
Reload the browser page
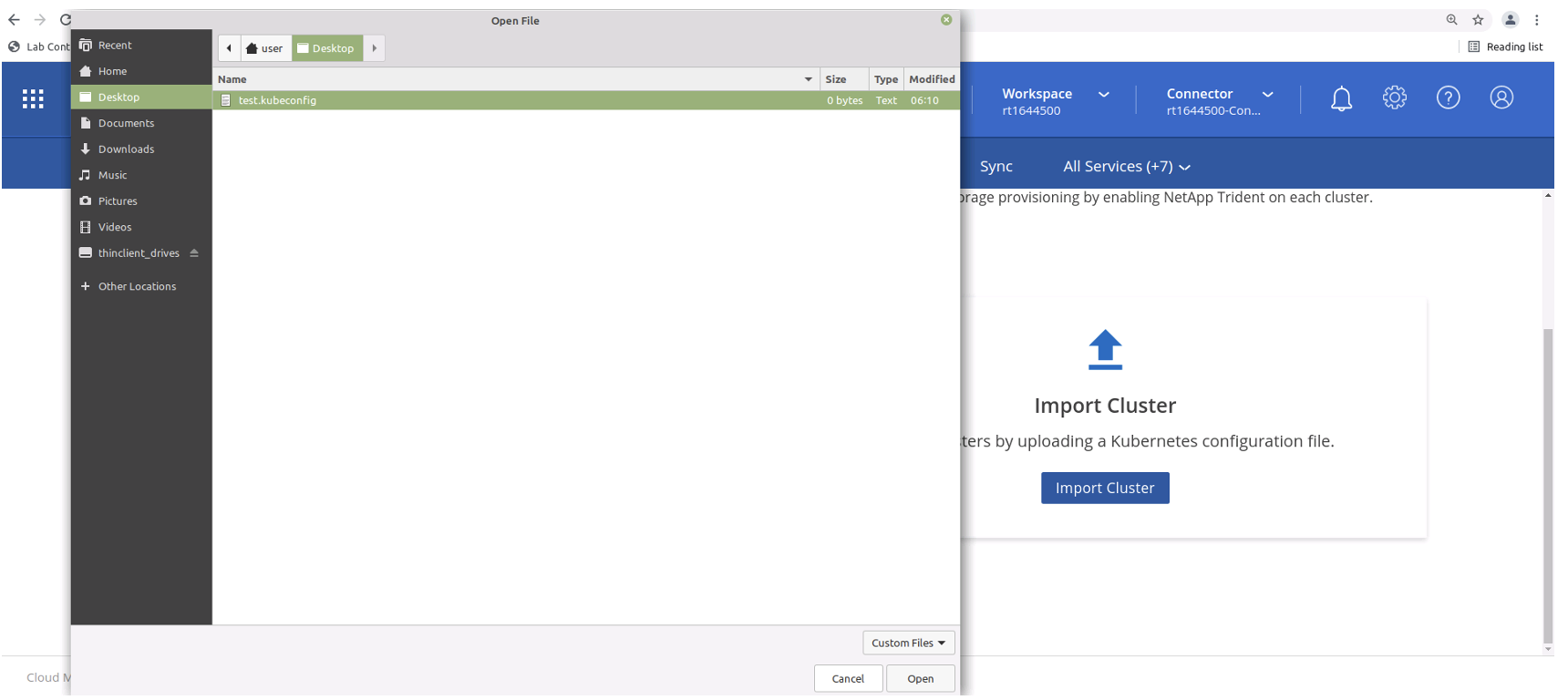click(66, 19)
